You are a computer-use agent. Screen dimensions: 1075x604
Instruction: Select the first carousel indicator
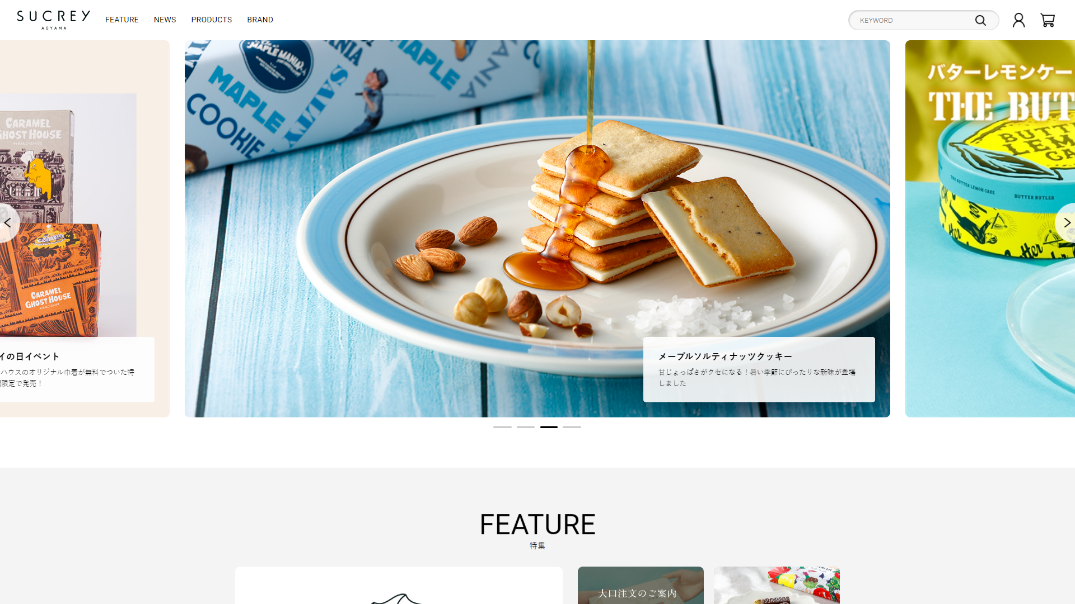[503, 426]
